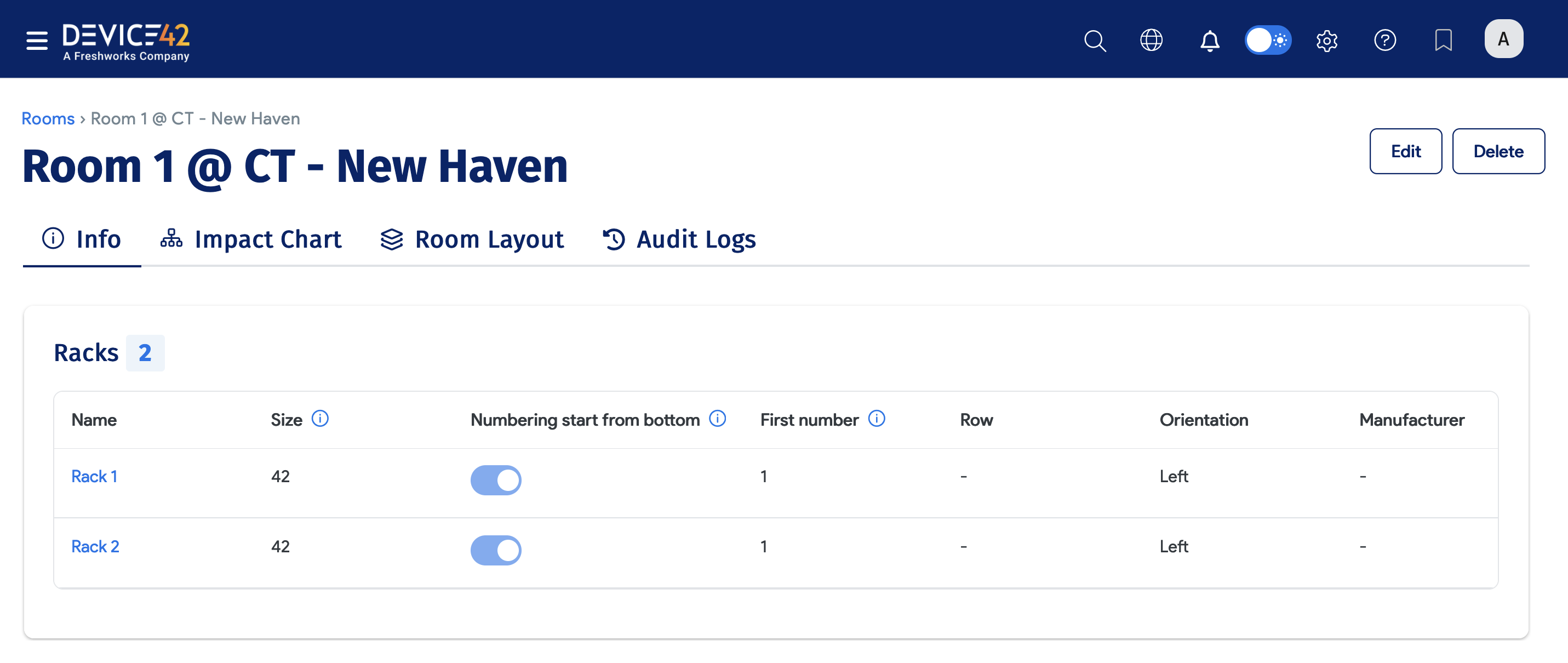Click the help question mark icon
Image resolution: width=1568 pixels, height=663 pixels.
tap(1384, 40)
